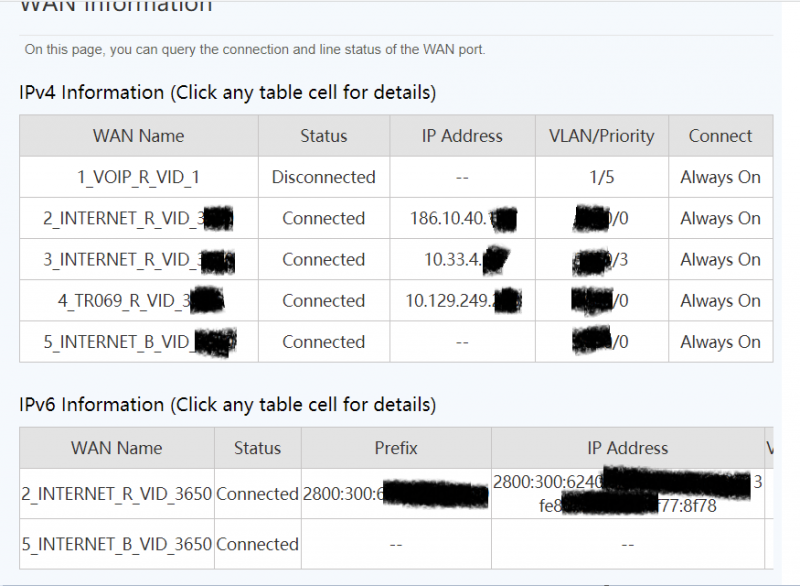The image size is (800, 586).
Task: Select the 5_INTERNET_B_VID_3650 IPv6 row
Action: point(396,544)
